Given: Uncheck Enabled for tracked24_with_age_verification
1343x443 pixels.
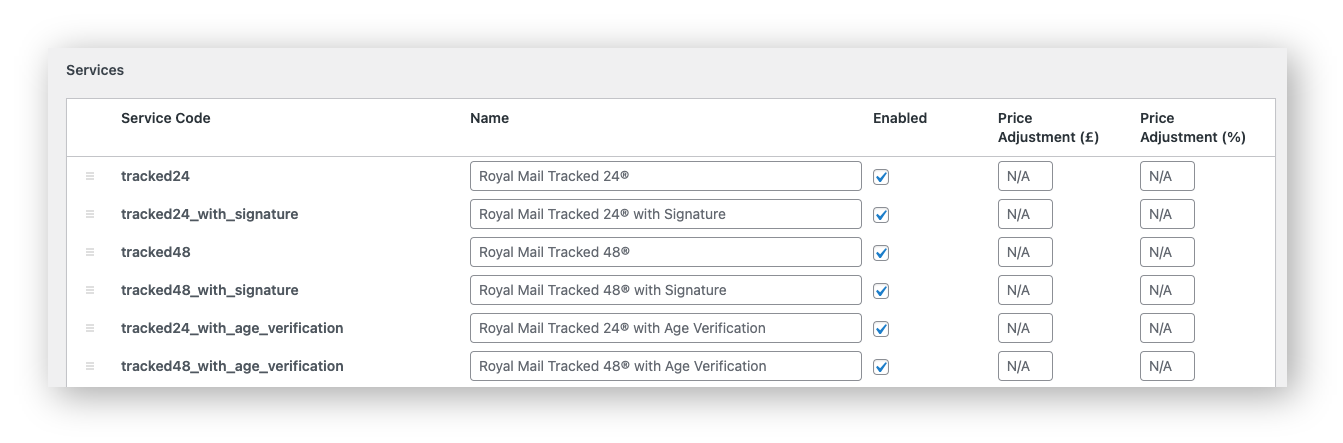Looking at the screenshot, I should tap(881, 329).
